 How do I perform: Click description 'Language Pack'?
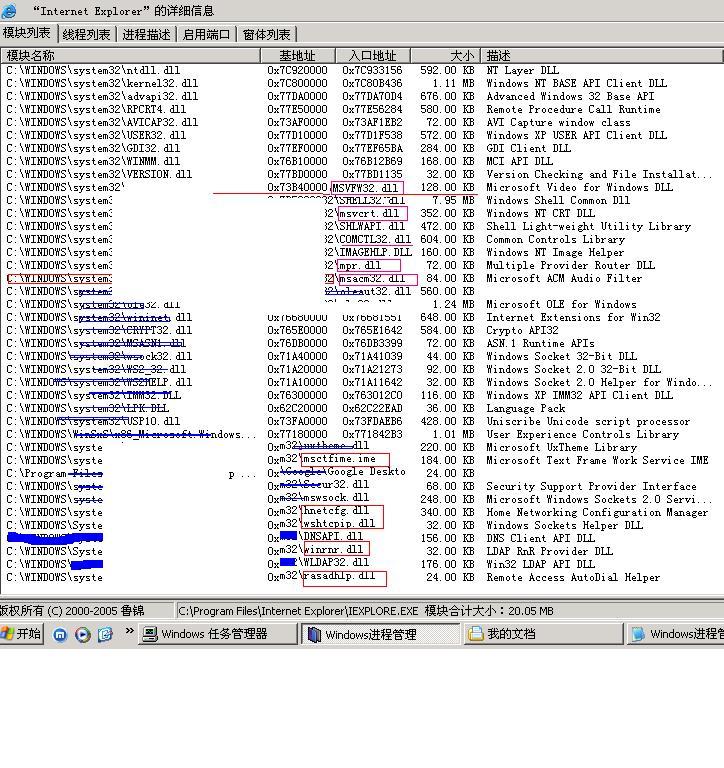[526, 408]
